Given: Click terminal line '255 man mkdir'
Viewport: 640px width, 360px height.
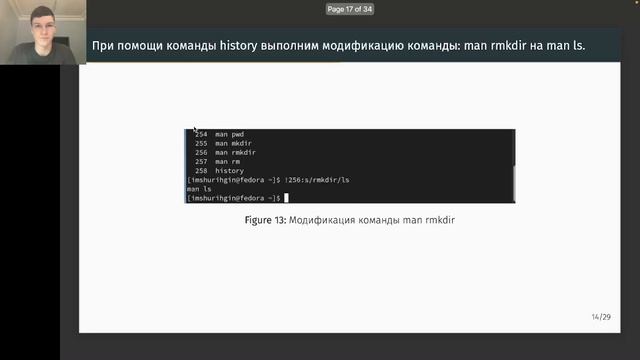Looking at the screenshot, I should 223,143.
